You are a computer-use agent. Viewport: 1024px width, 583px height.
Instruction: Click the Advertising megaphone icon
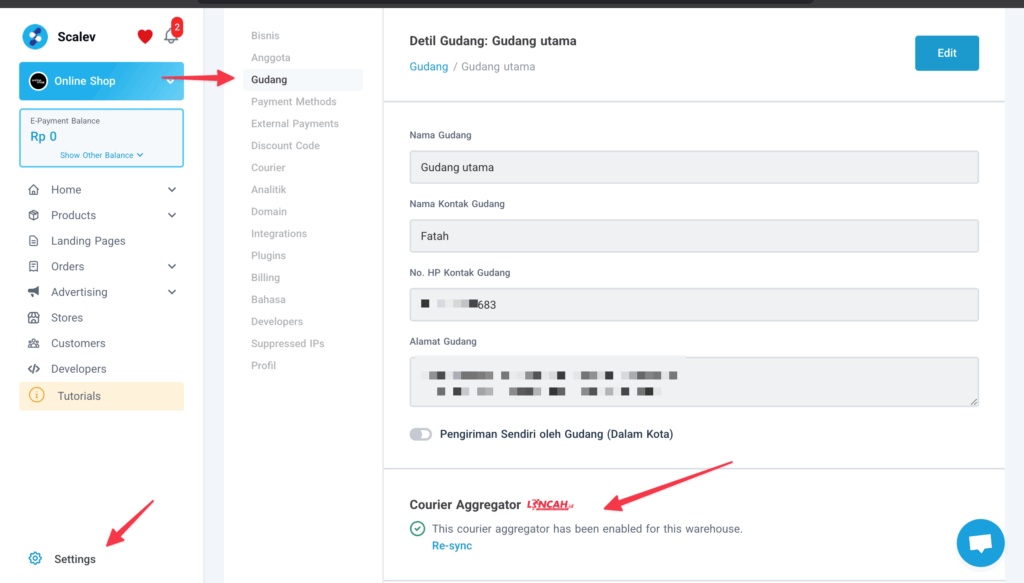(x=34, y=292)
